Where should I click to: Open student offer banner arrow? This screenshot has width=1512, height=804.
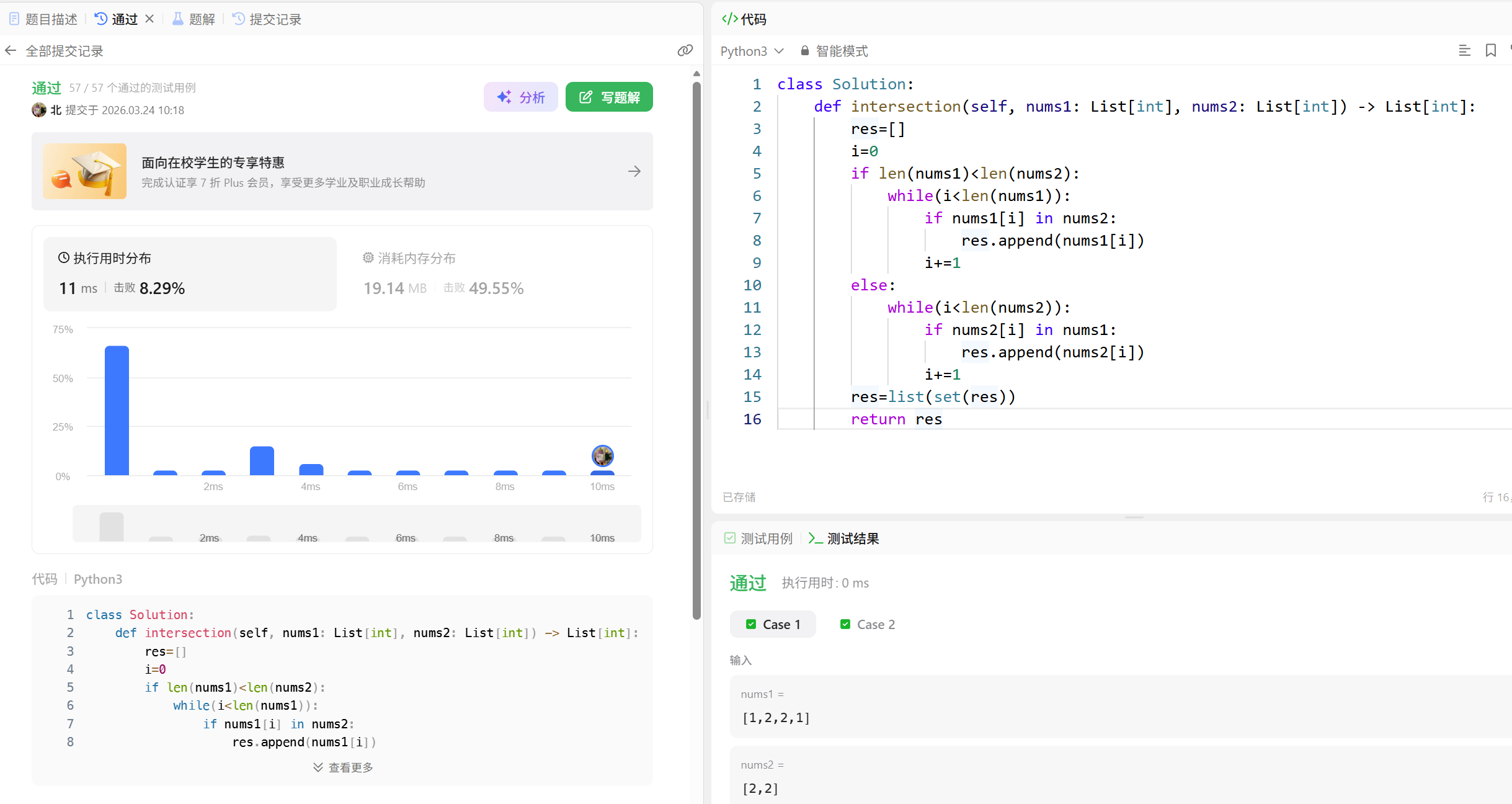634,171
